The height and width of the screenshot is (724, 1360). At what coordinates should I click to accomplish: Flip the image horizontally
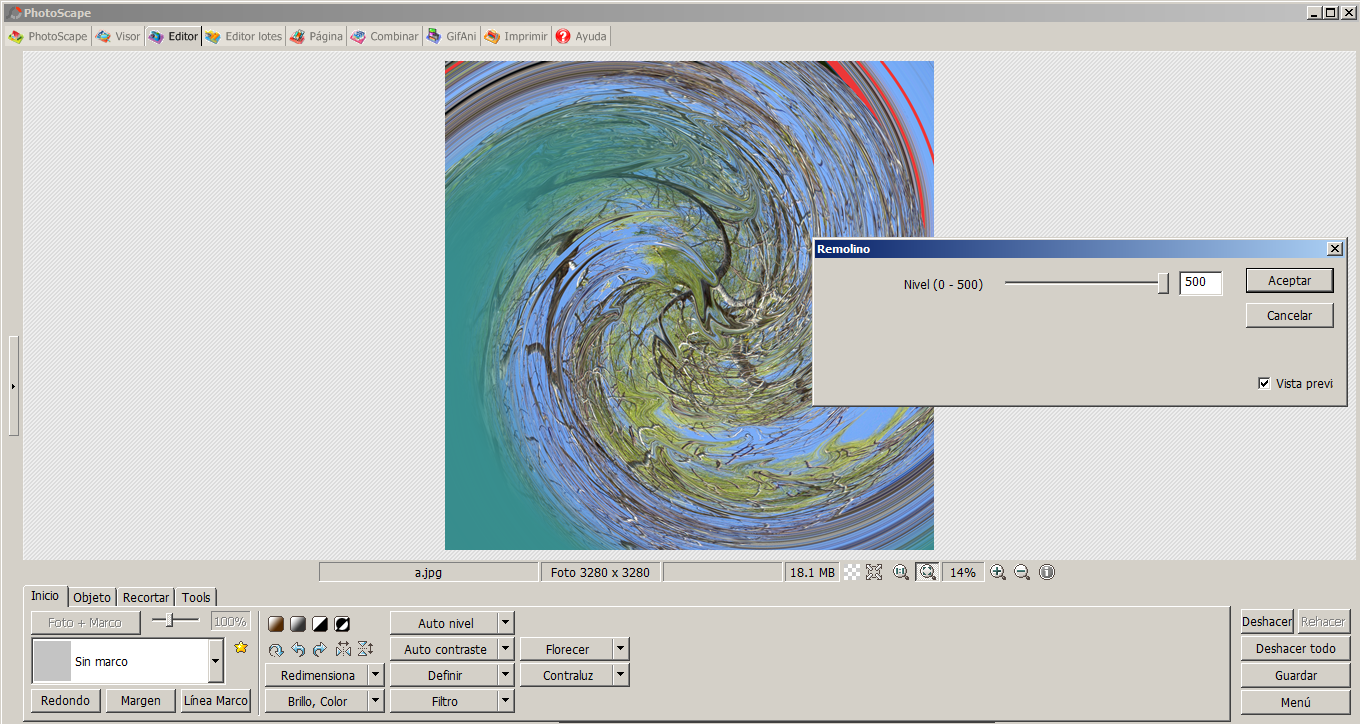[343, 649]
